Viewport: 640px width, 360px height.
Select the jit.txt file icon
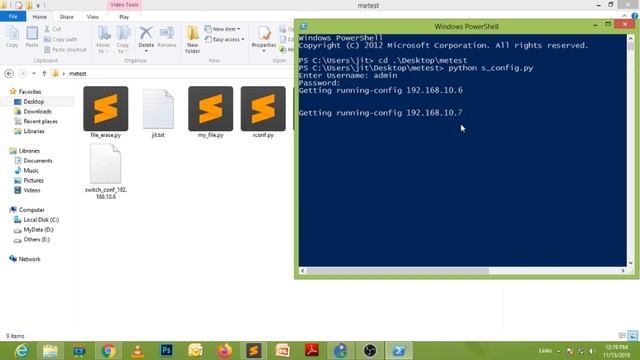pyautogui.click(x=158, y=109)
